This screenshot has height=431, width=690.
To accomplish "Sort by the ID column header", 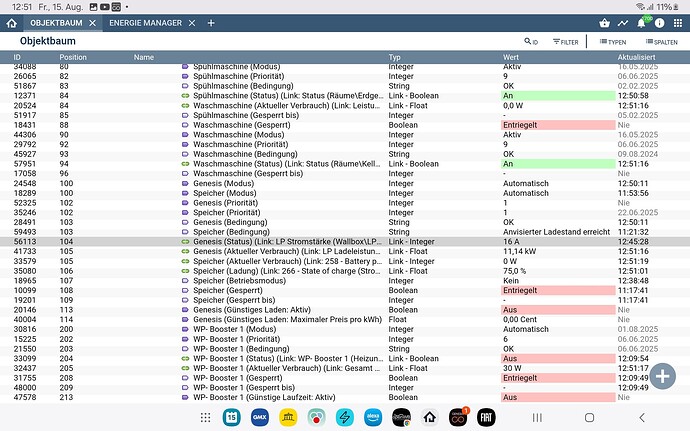I will (x=17, y=57).
